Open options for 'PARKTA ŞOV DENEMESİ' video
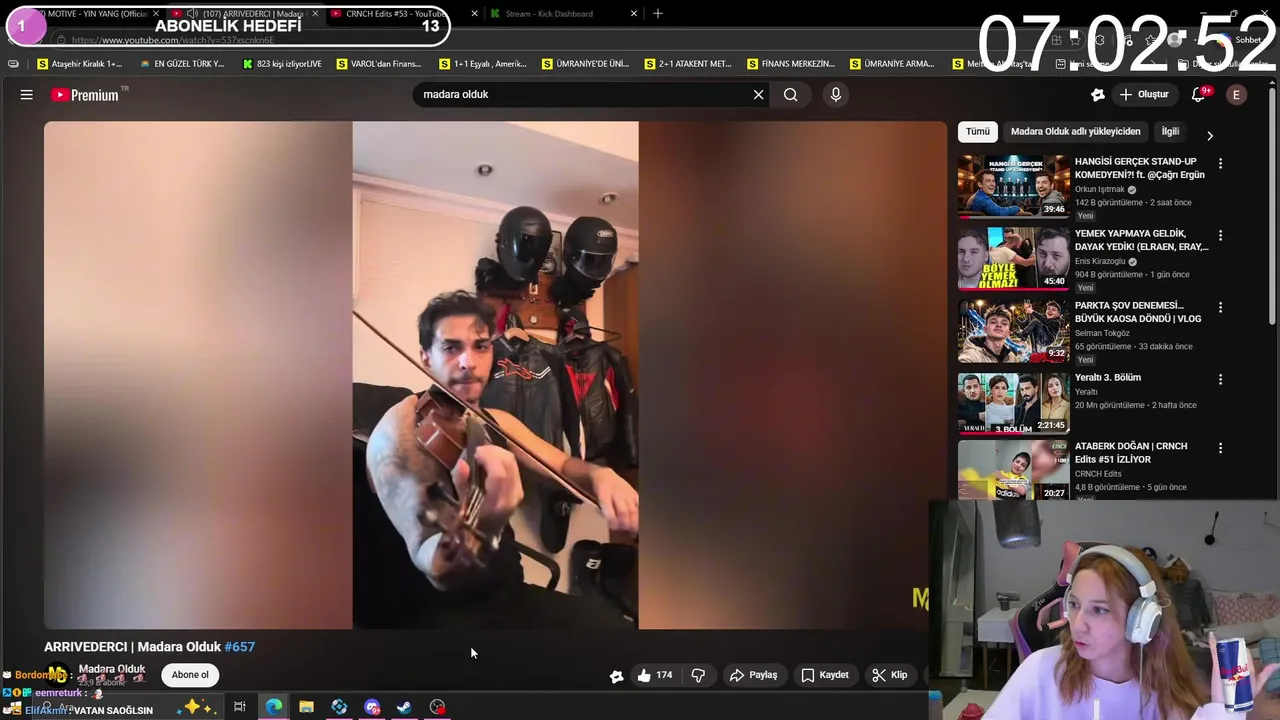 point(1220,307)
